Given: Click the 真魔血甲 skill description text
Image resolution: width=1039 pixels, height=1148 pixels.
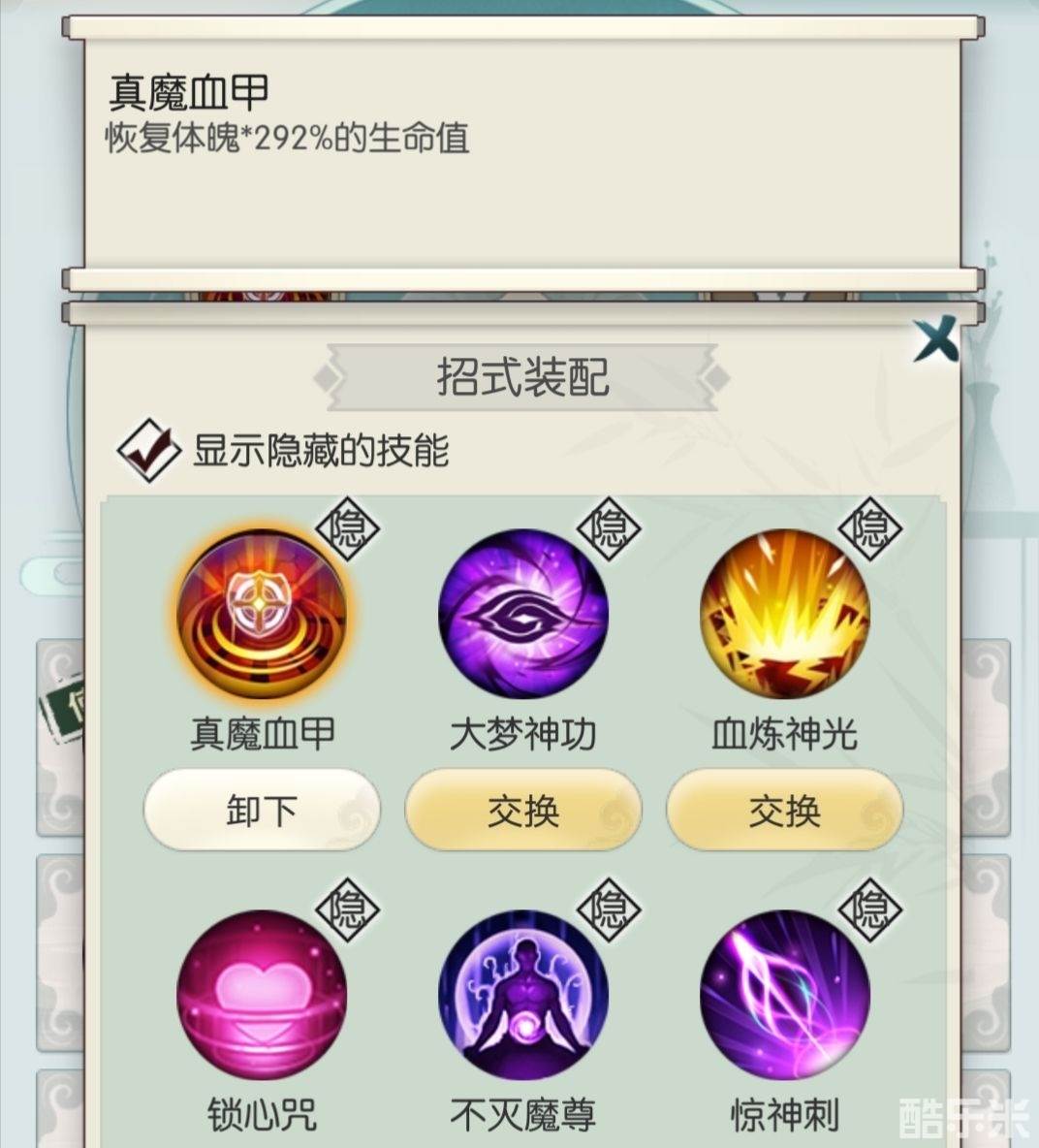Looking at the screenshot, I should coord(288,138).
